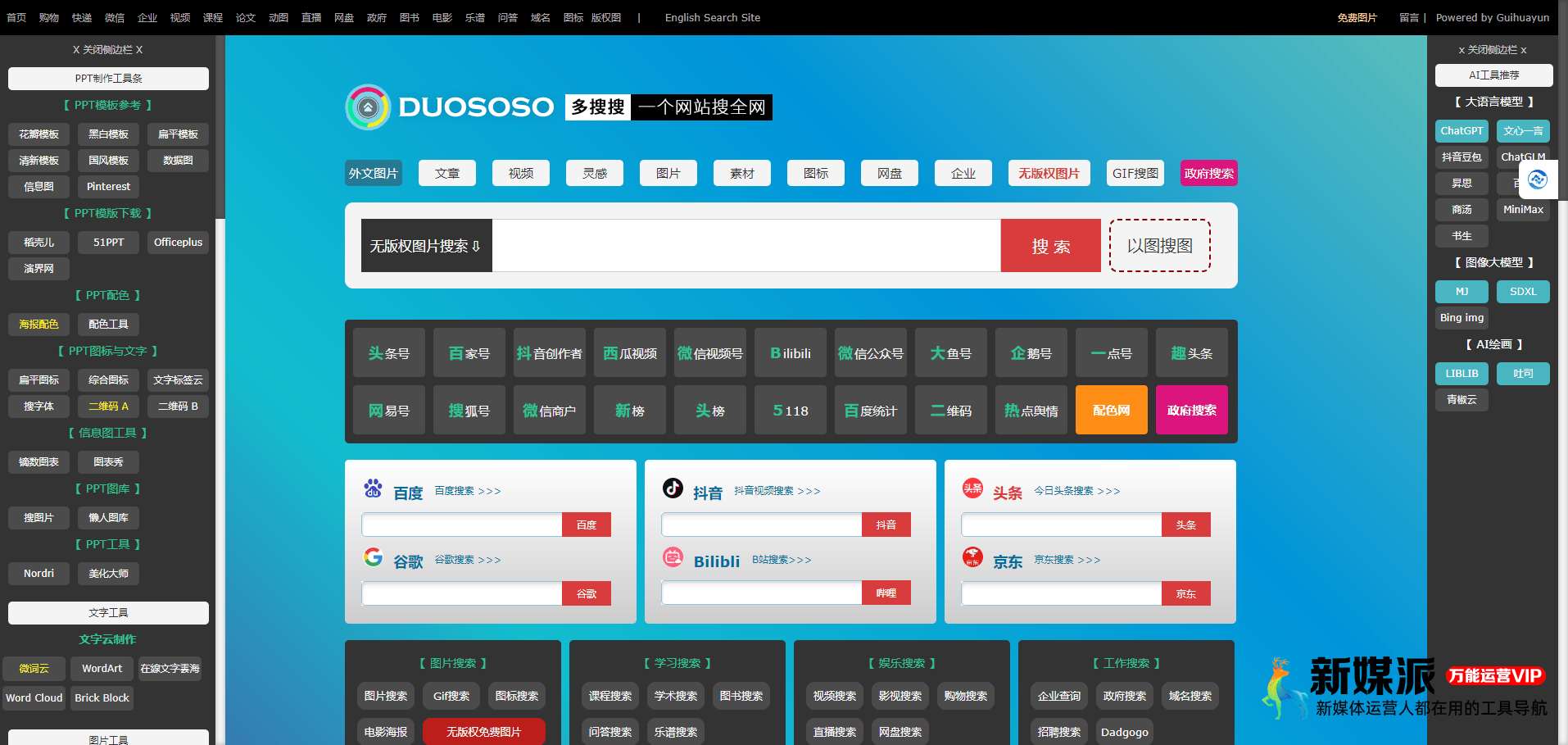Open the 文心一言 AI tool button
This screenshot has height=745, width=1568.
[1523, 130]
